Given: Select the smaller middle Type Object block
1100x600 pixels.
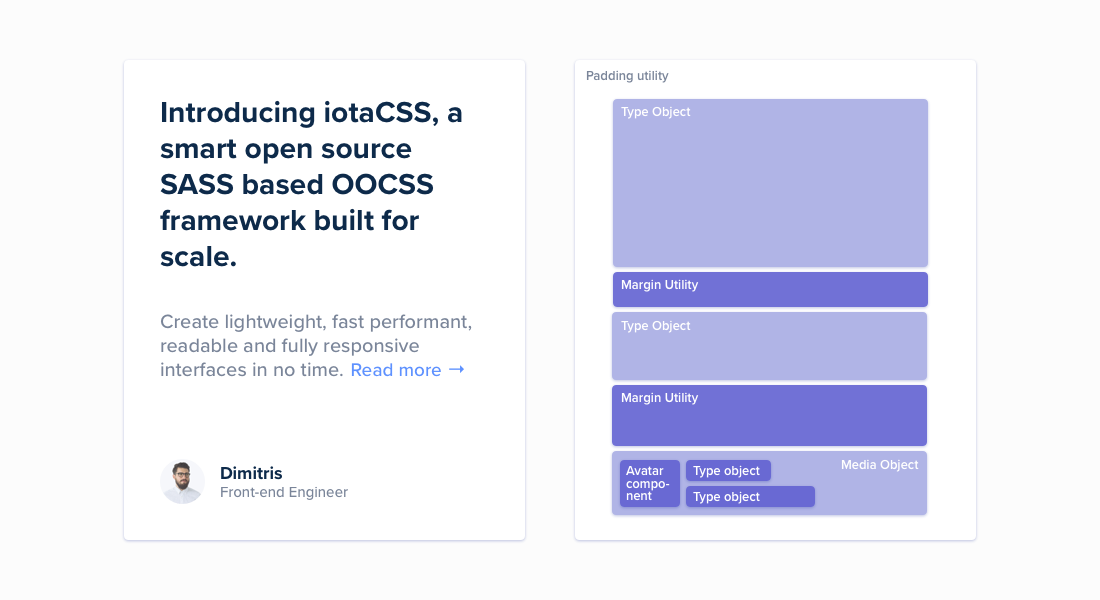Looking at the screenshot, I should (x=770, y=346).
